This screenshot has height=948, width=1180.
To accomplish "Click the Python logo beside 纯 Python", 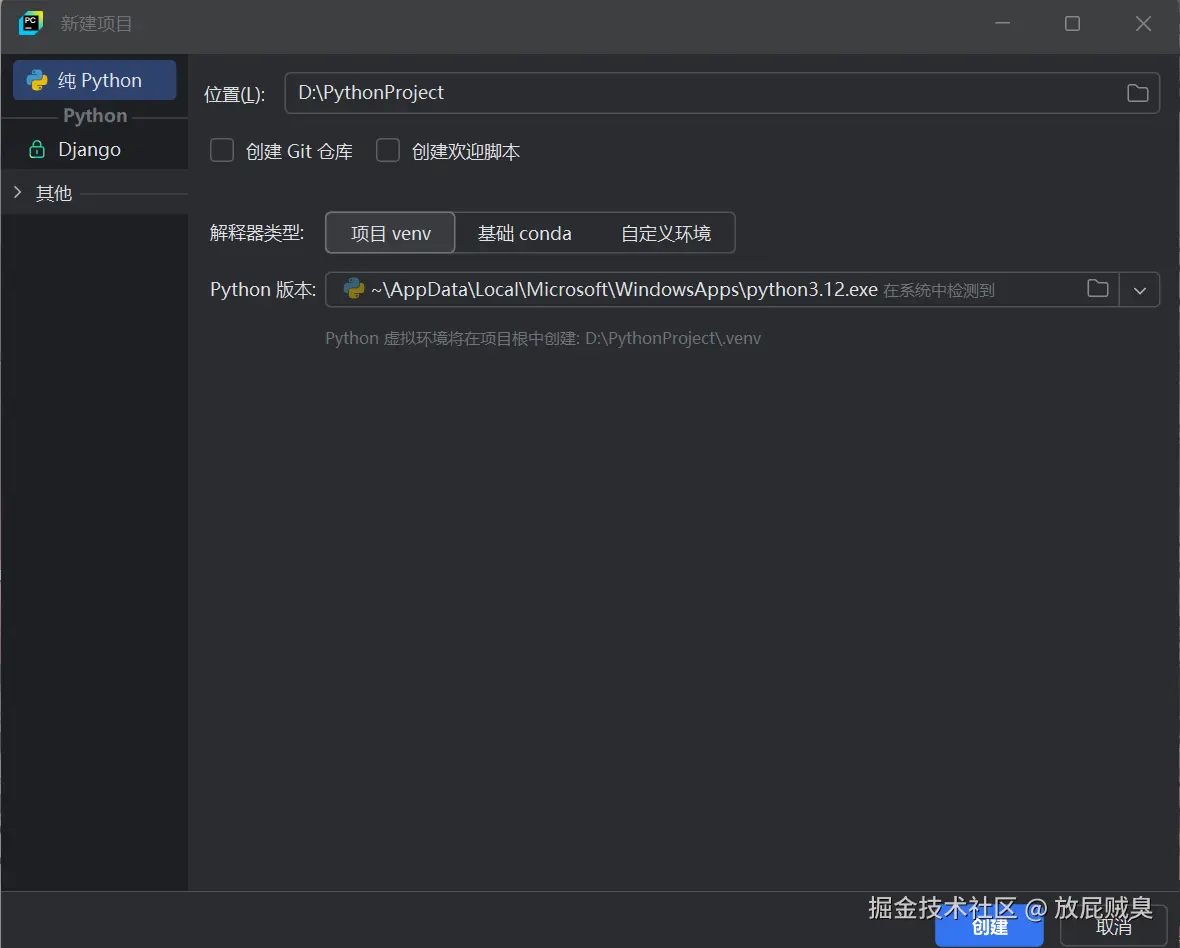I will (x=38, y=80).
